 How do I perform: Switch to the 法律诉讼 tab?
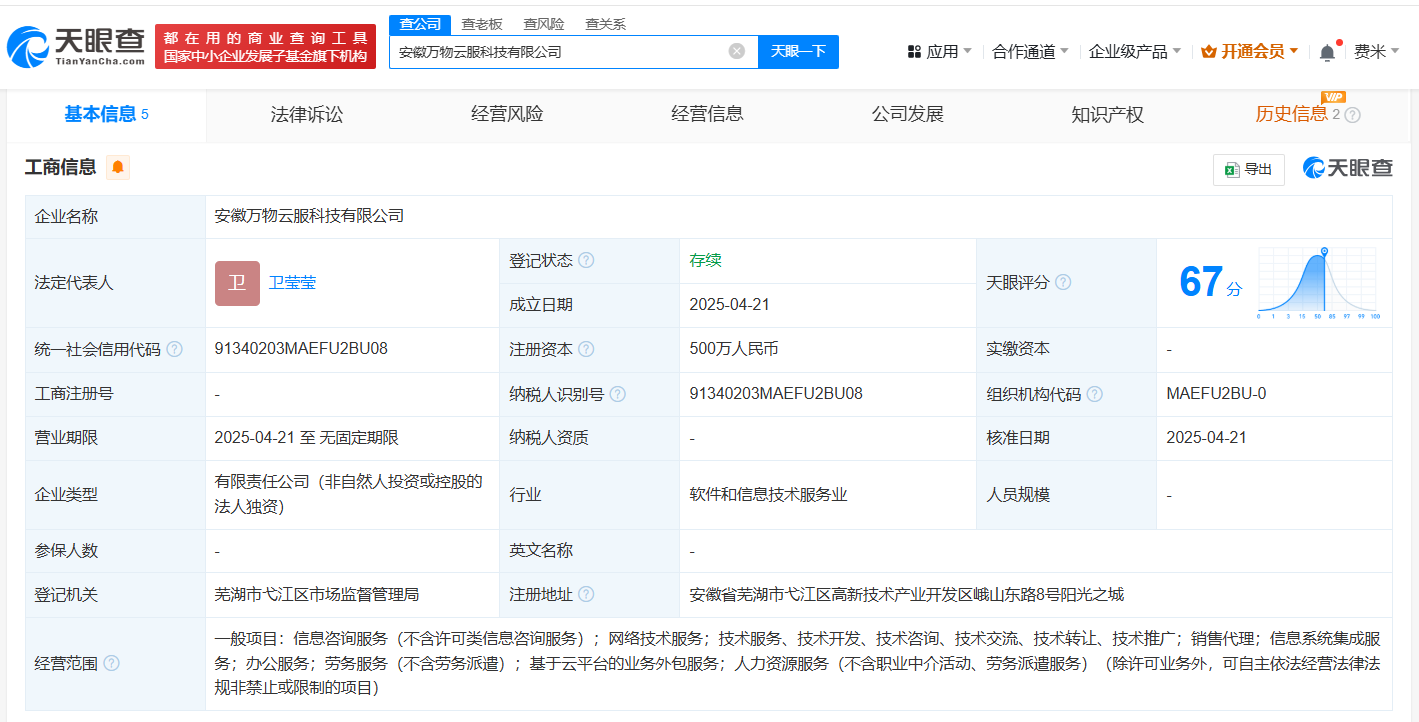pyautogui.click(x=307, y=114)
